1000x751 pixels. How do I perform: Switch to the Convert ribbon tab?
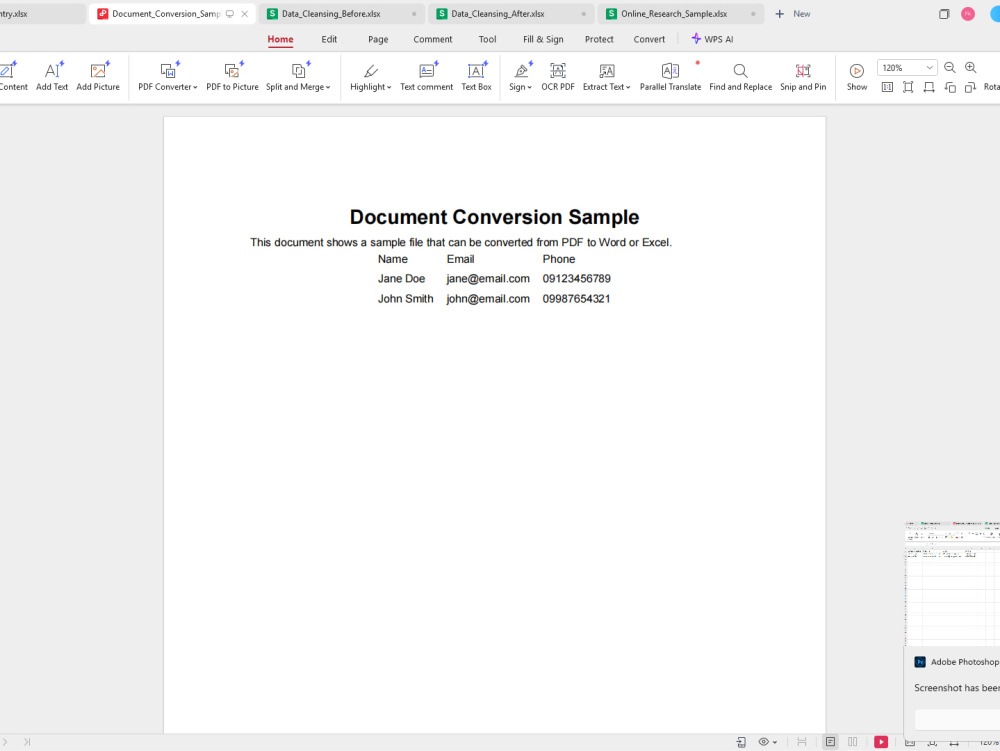point(649,40)
